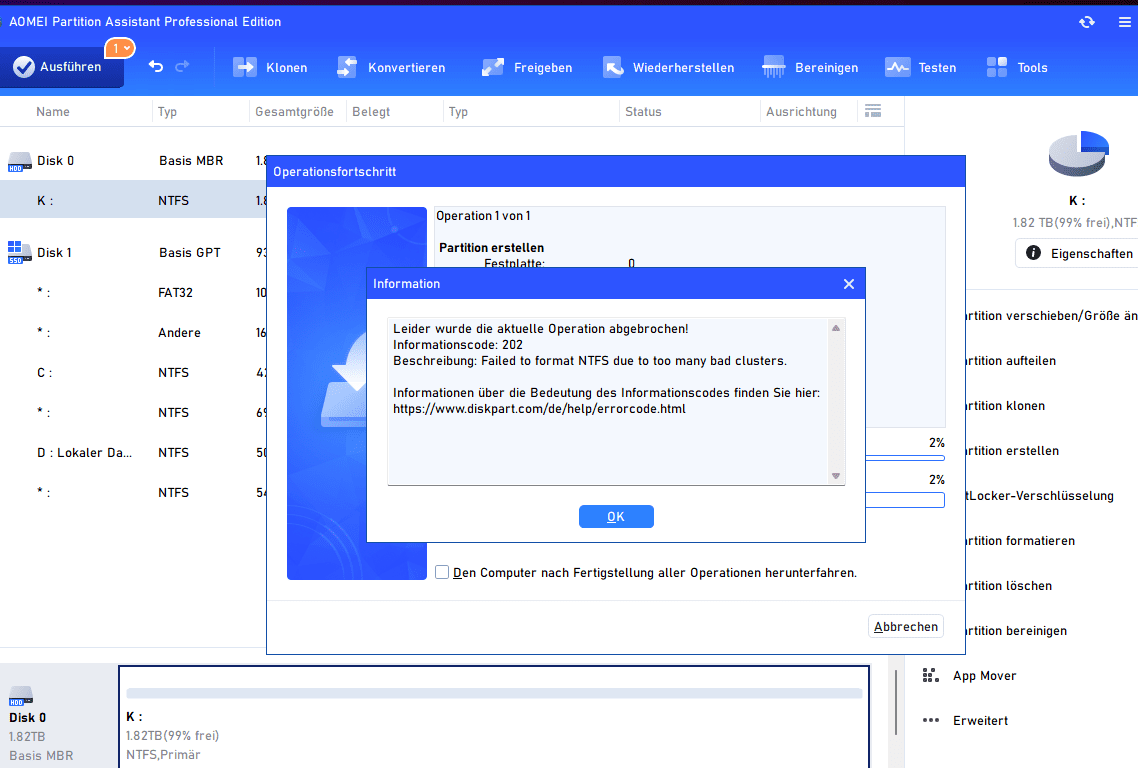Open the Konvertieren toolbar item
The height and width of the screenshot is (768, 1138).
(x=391, y=68)
